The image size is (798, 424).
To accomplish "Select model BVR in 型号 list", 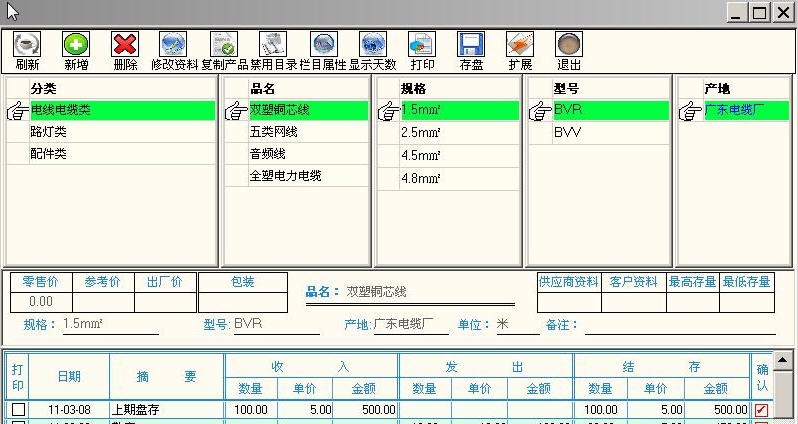I will click(x=611, y=110).
